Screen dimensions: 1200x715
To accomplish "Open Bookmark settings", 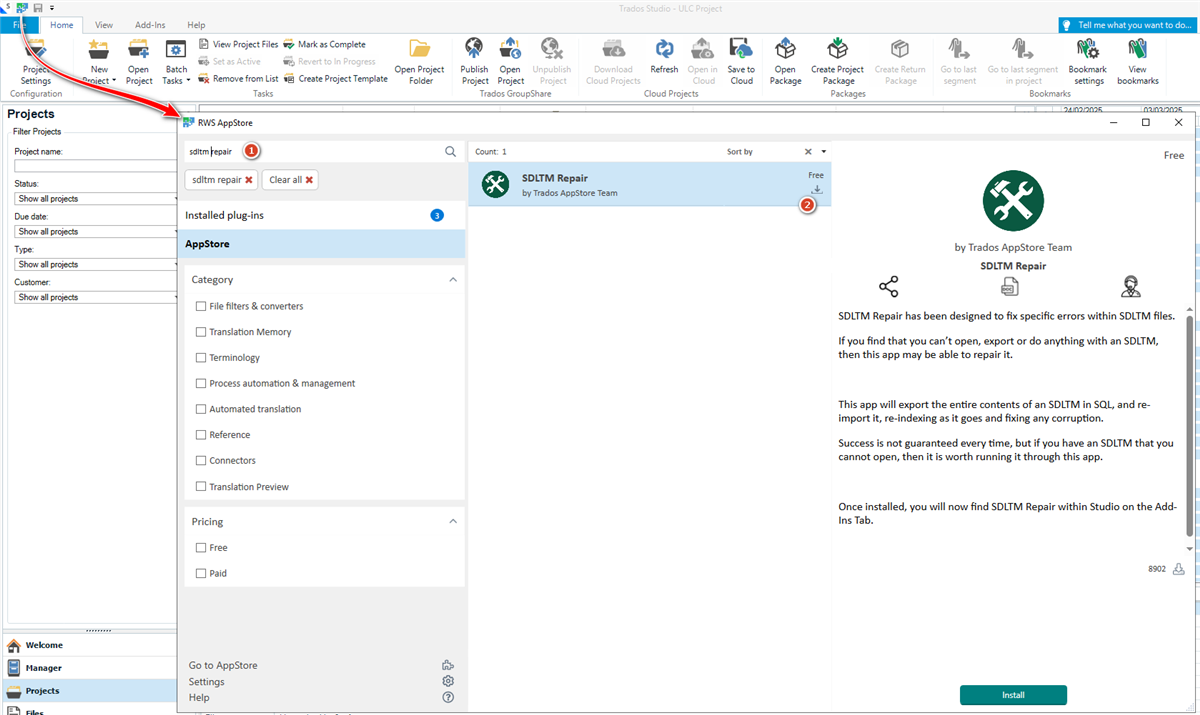I will 1087,62.
